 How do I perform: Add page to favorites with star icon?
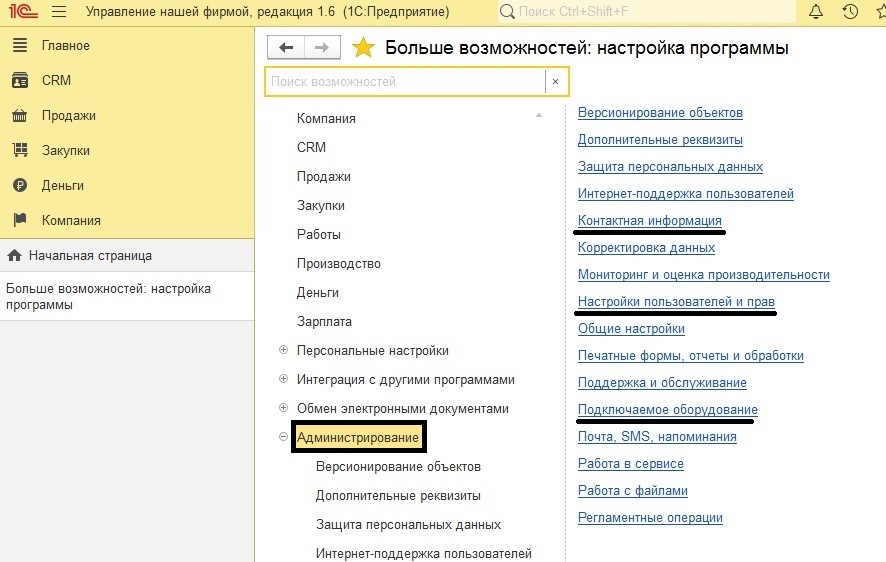click(364, 48)
